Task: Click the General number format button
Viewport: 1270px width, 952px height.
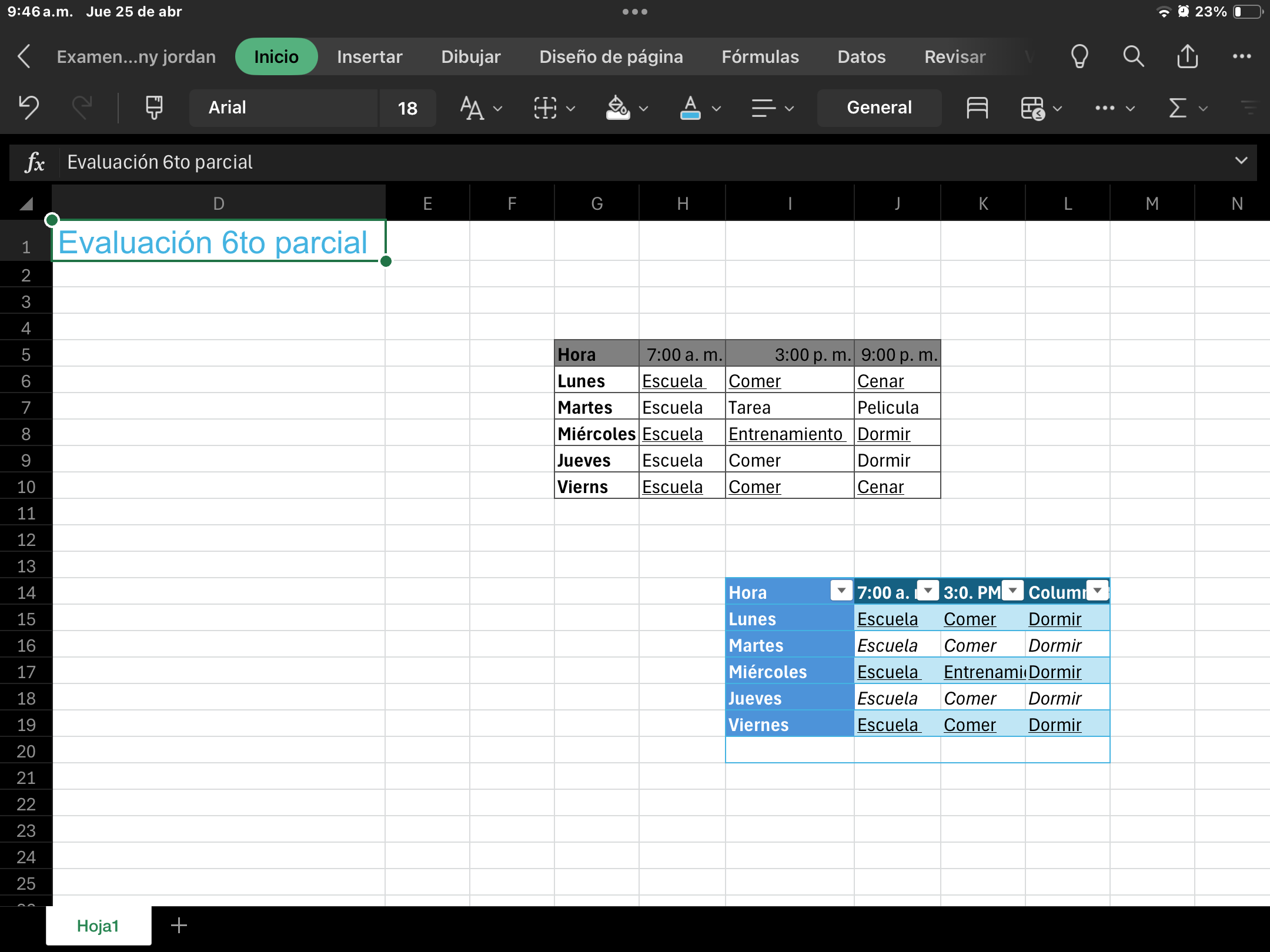Action: [879, 108]
